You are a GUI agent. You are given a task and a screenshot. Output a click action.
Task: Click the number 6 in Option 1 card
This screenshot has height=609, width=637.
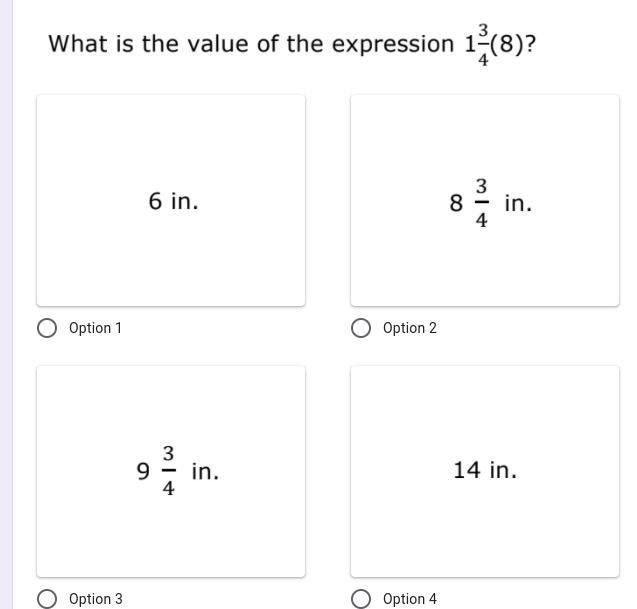pyautogui.click(x=155, y=201)
